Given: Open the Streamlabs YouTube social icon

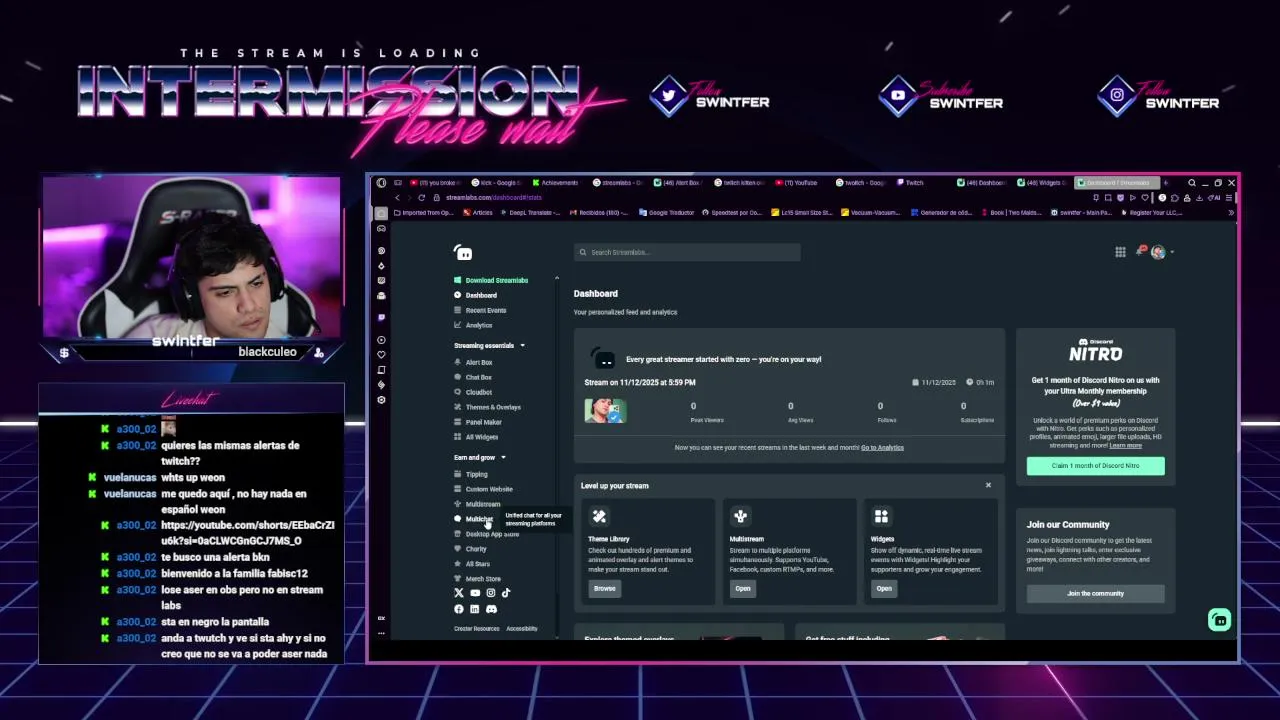Looking at the screenshot, I should click(x=475, y=593).
